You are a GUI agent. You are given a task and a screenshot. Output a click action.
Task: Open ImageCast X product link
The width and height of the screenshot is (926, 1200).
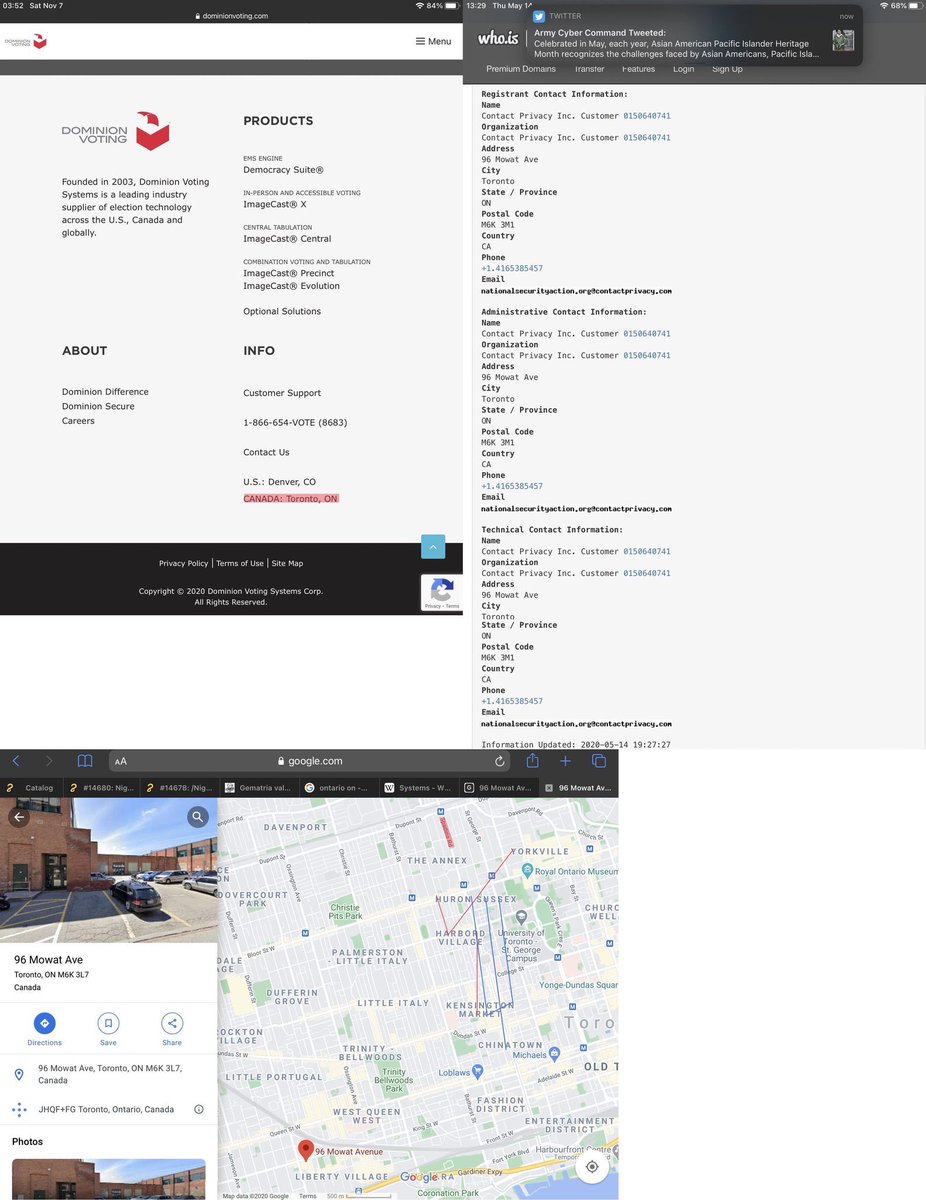coord(275,204)
